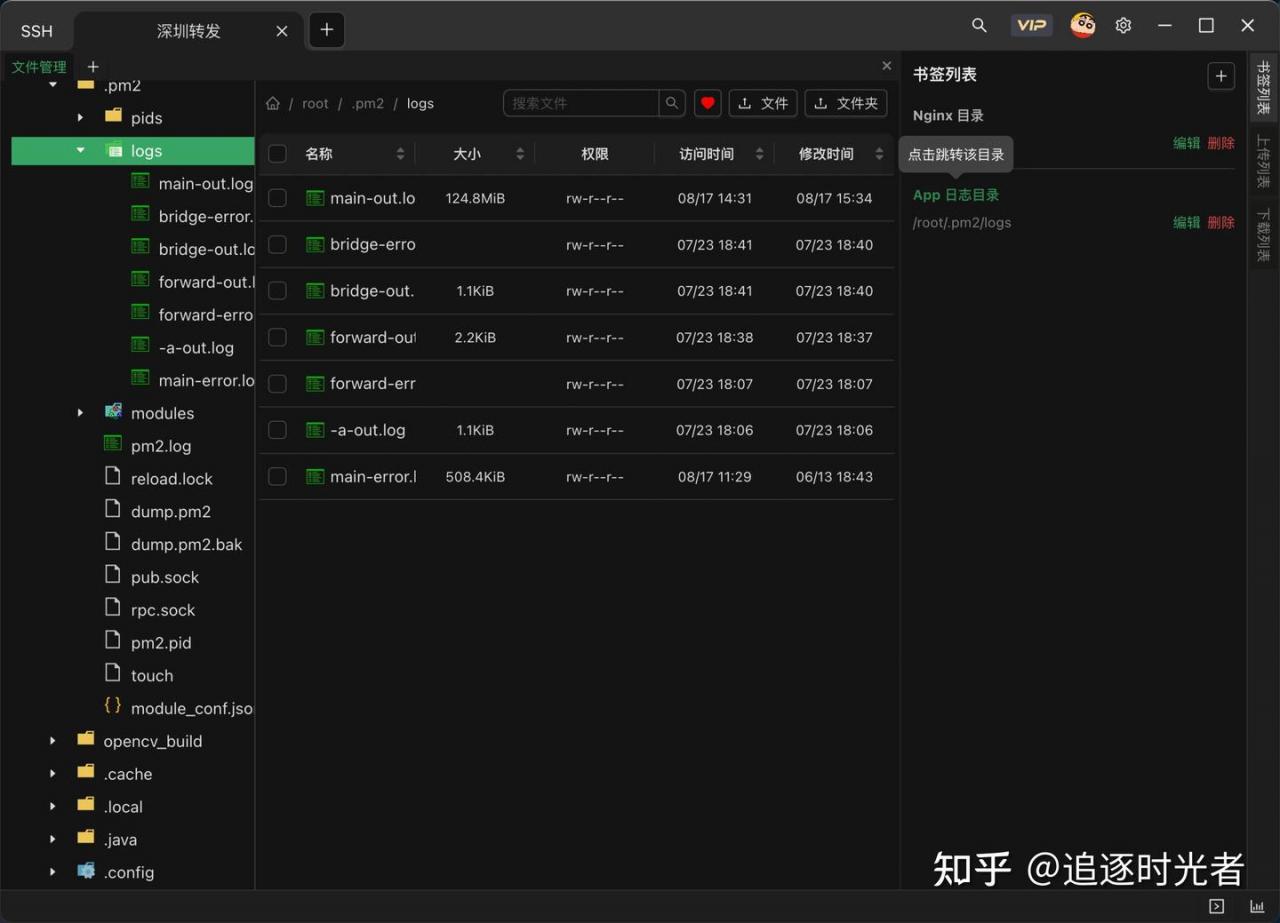The image size is (1280, 923).
Task: Check the -a-out.log row checkbox
Action: tap(277, 430)
